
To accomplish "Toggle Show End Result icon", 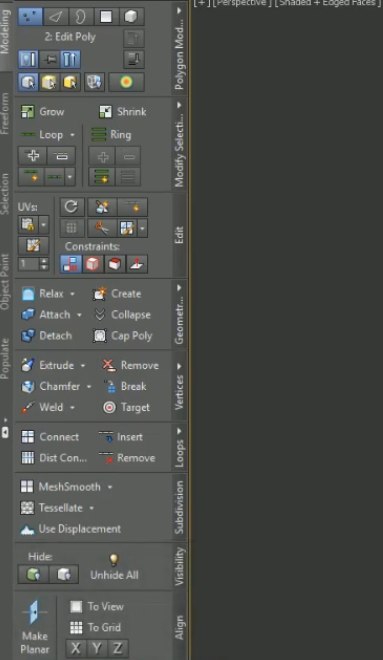I will (70, 59).
